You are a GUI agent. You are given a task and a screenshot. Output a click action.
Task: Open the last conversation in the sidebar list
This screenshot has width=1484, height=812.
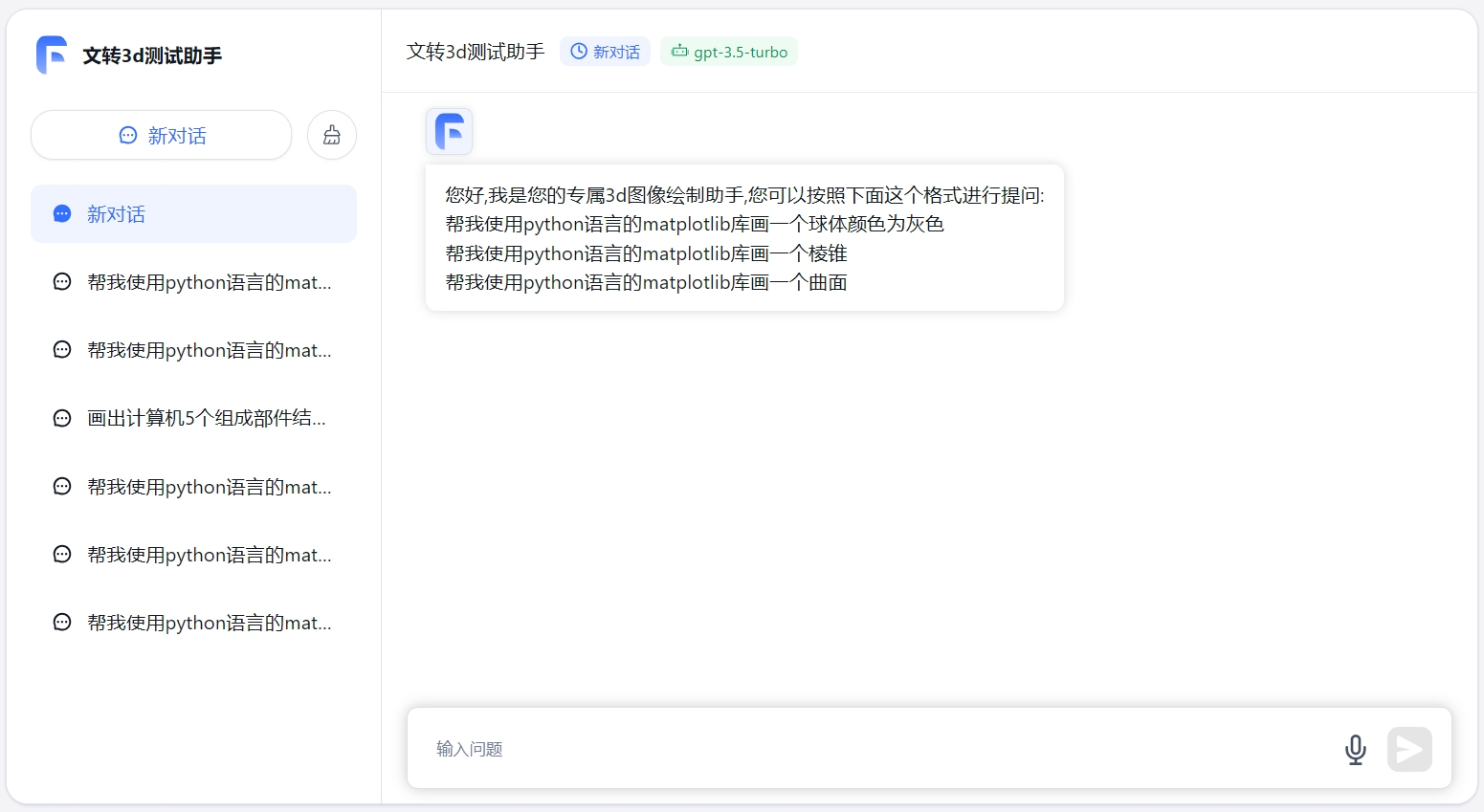[209, 623]
